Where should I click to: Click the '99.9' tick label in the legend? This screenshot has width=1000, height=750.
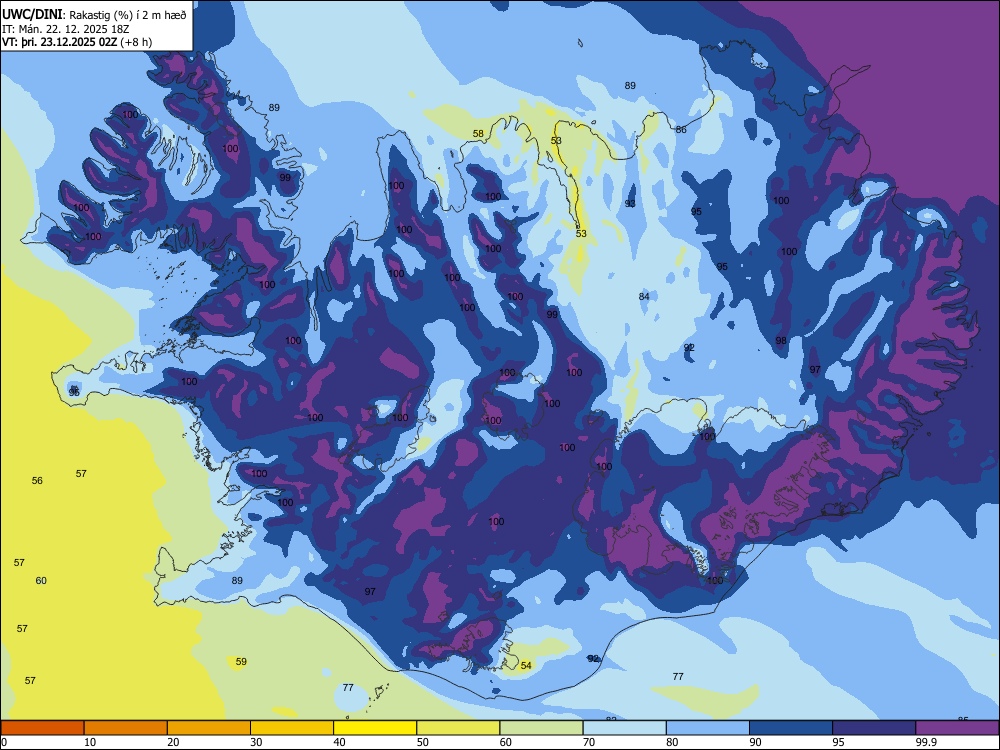coord(925,742)
